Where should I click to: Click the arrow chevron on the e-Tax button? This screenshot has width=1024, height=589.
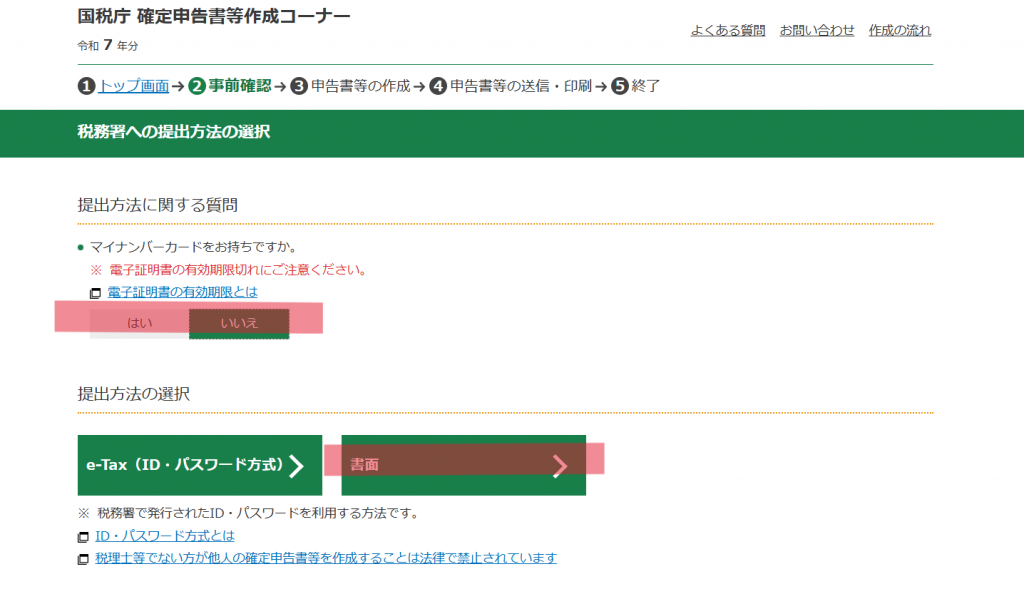(296, 465)
